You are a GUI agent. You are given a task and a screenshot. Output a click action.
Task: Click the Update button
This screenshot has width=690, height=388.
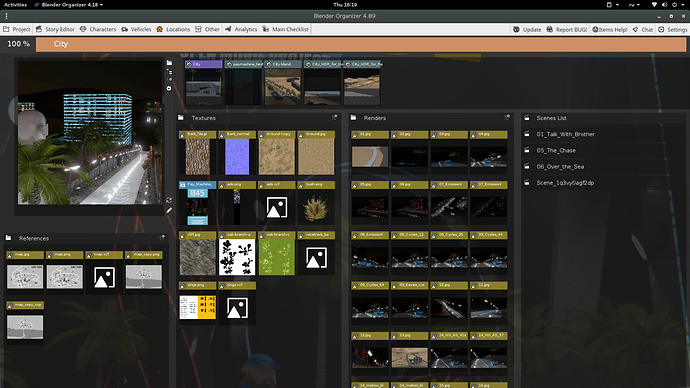(x=527, y=29)
